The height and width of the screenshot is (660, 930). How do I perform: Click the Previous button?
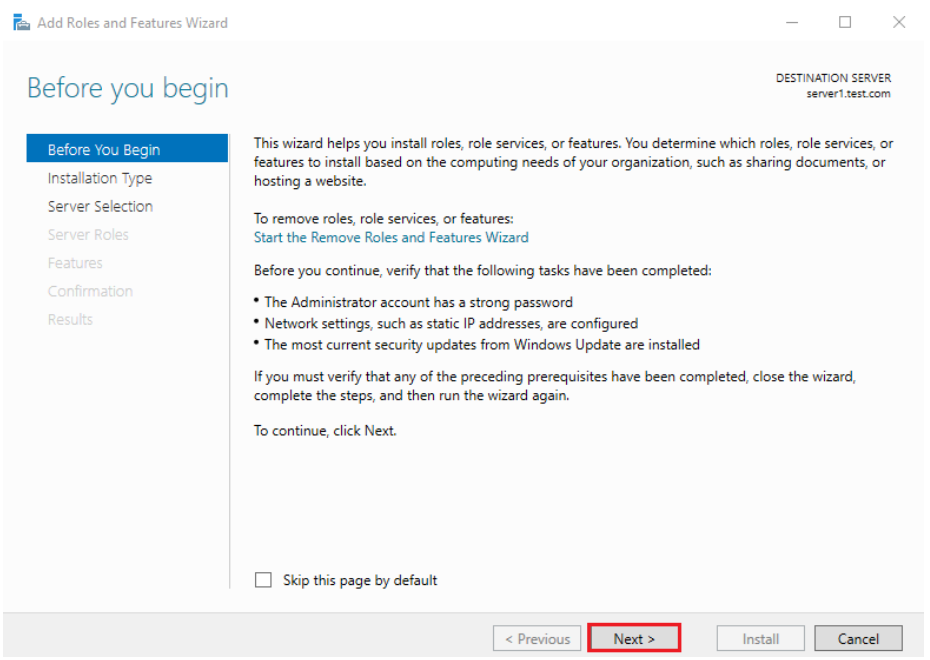click(x=537, y=639)
